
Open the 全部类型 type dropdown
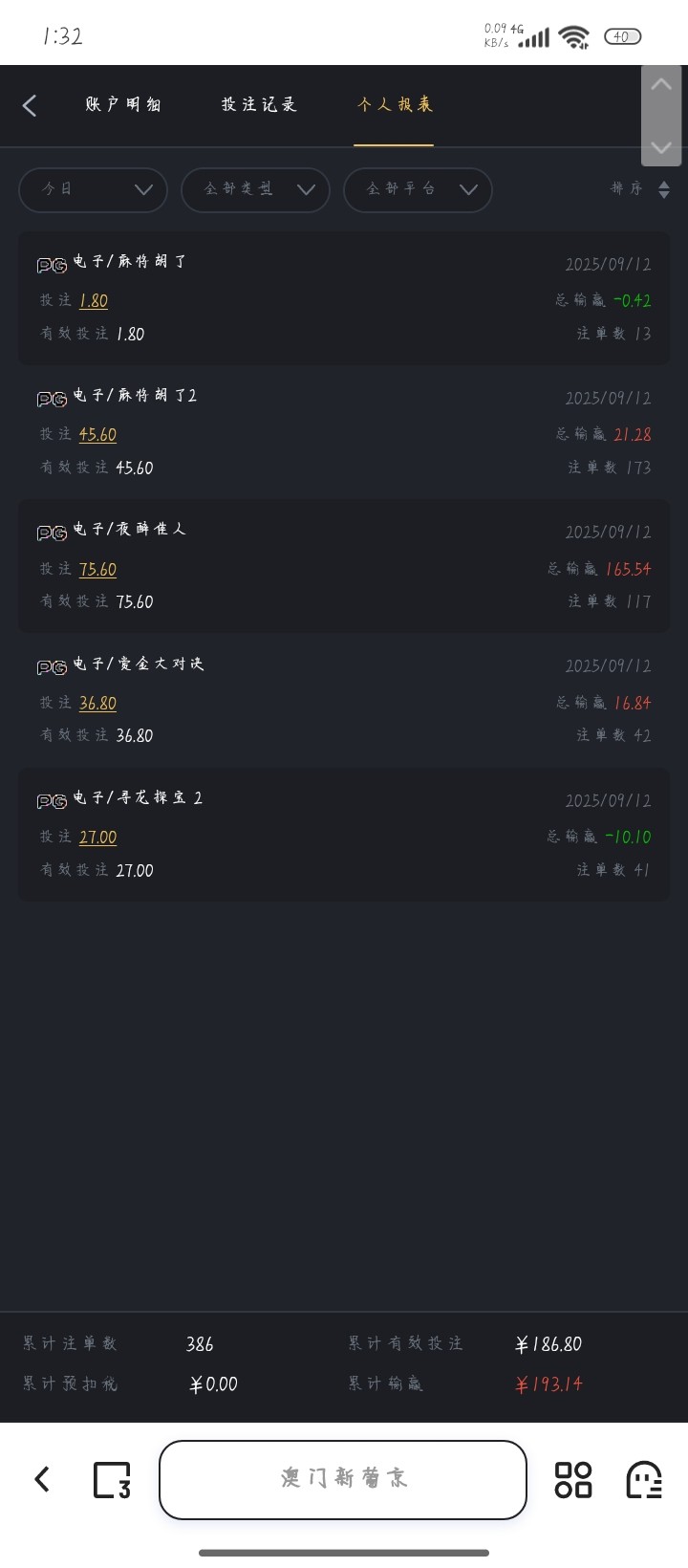[x=255, y=189]
